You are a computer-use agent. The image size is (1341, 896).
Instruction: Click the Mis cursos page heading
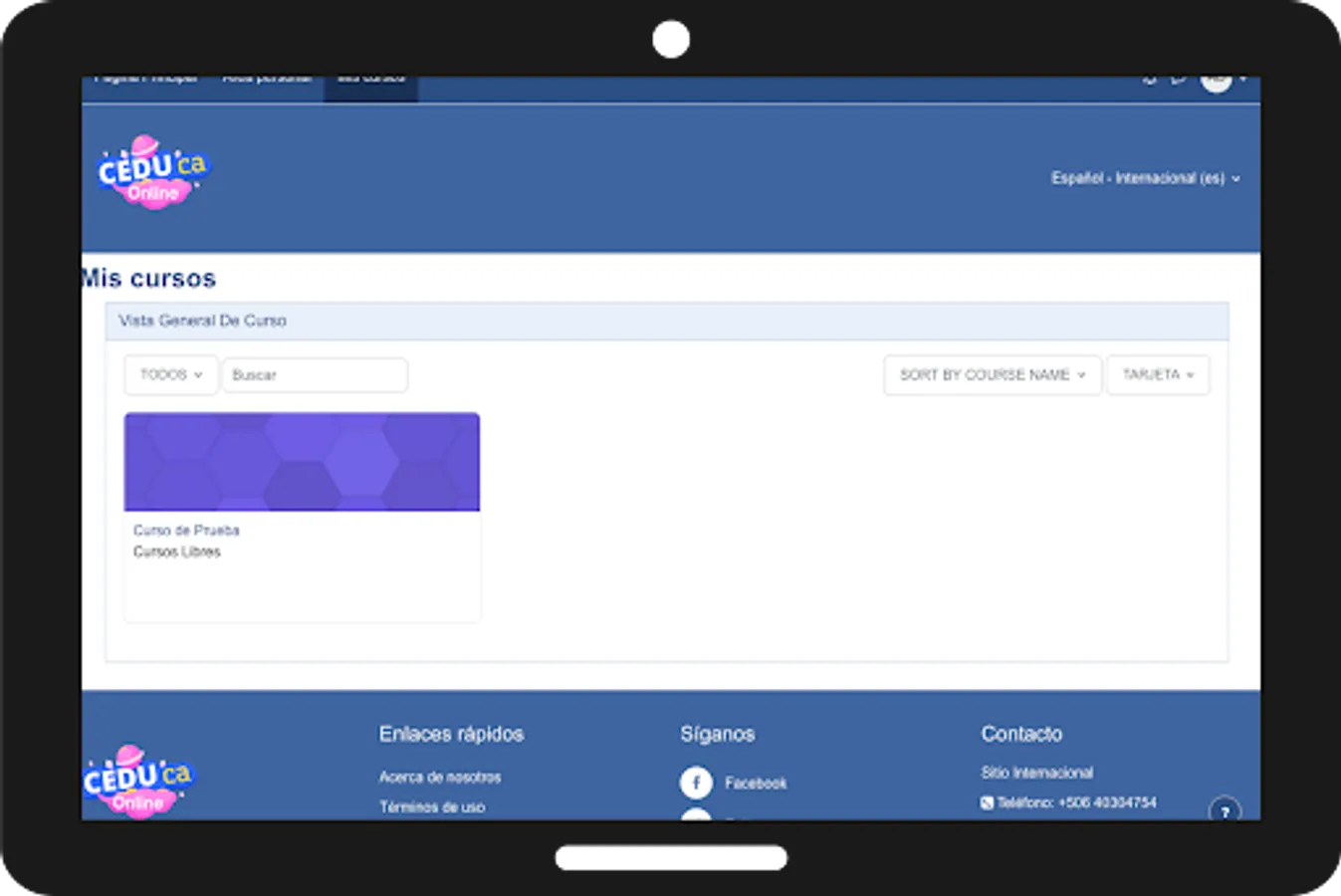[x=148, y=279]
